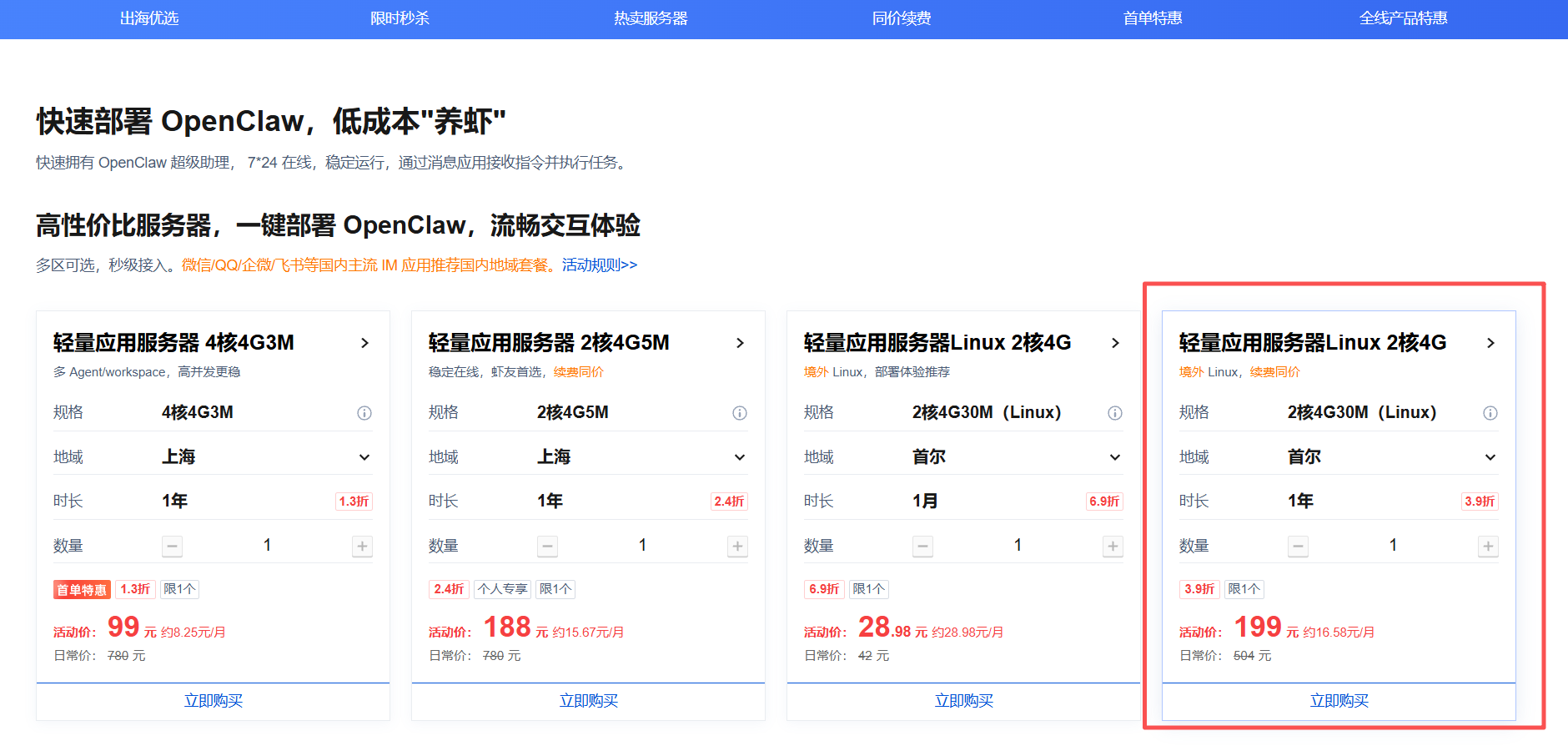This screenshot has width=1568, height=746.
Task: Go to 同价续费 tab
Action: tap(902, 18)
